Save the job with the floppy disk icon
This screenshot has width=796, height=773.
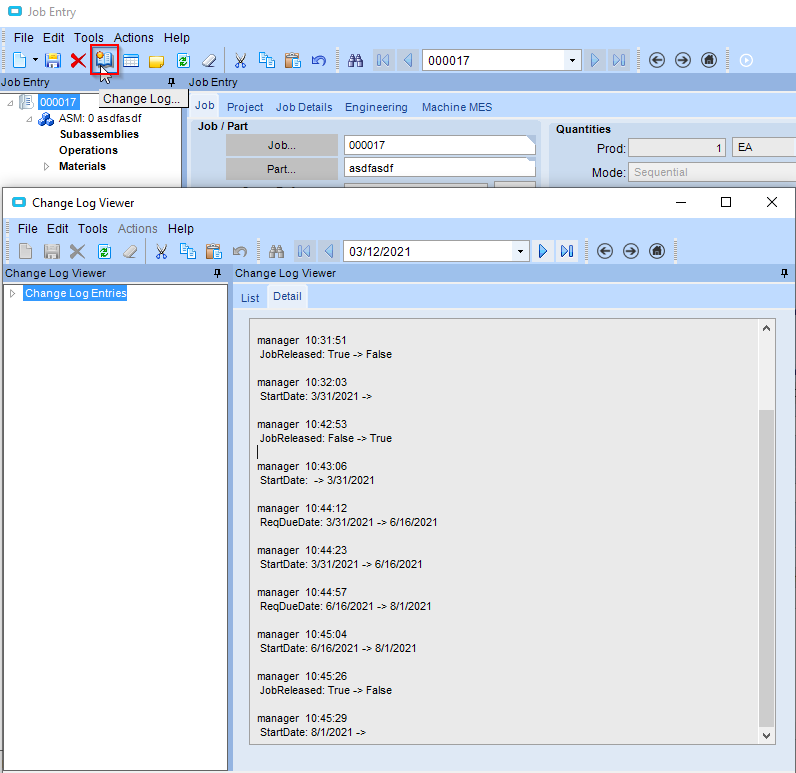click(53, 60)
